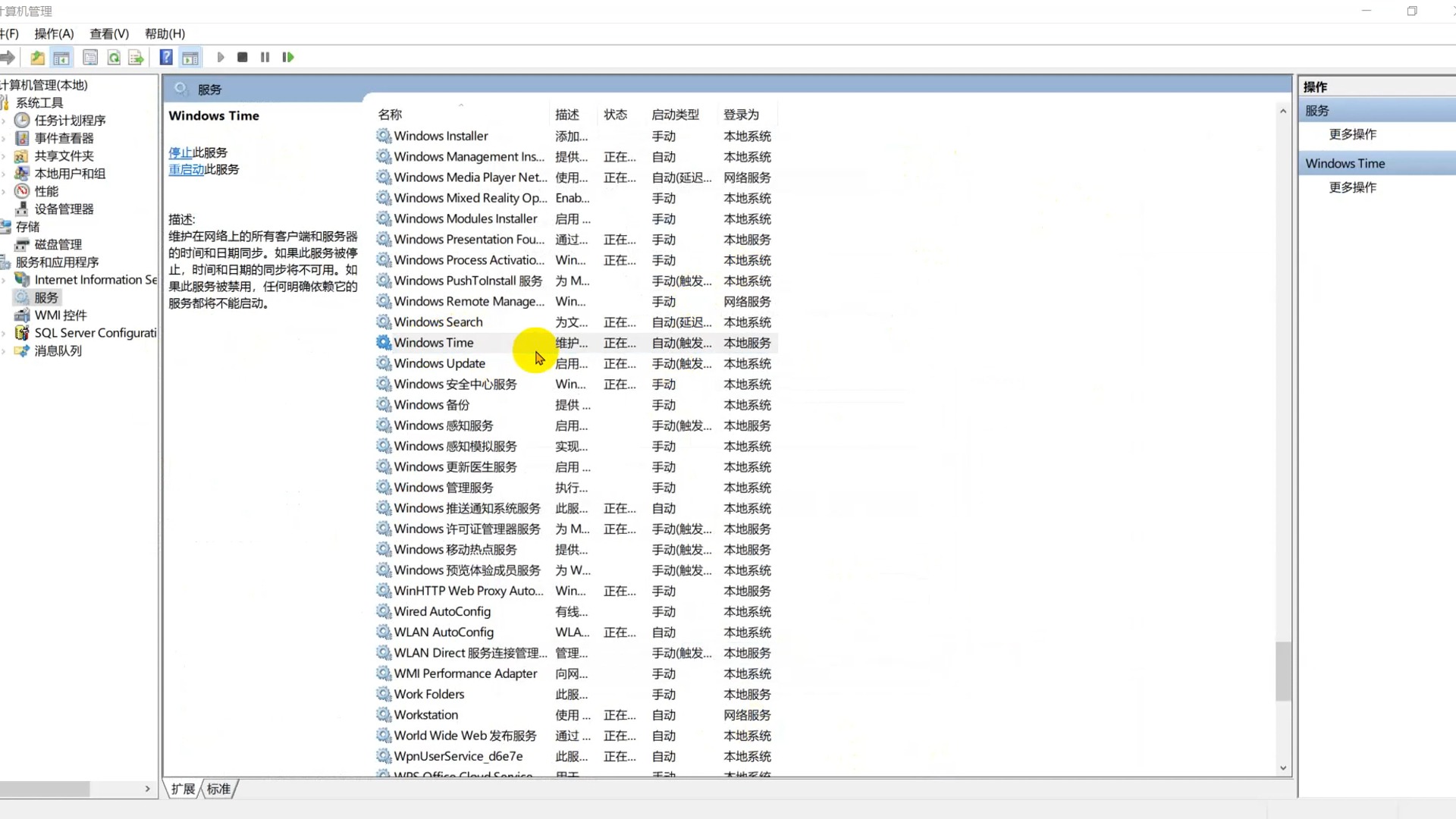
Task: Expand the 事件查看器 tree node
Action: (x=4, y=138)
